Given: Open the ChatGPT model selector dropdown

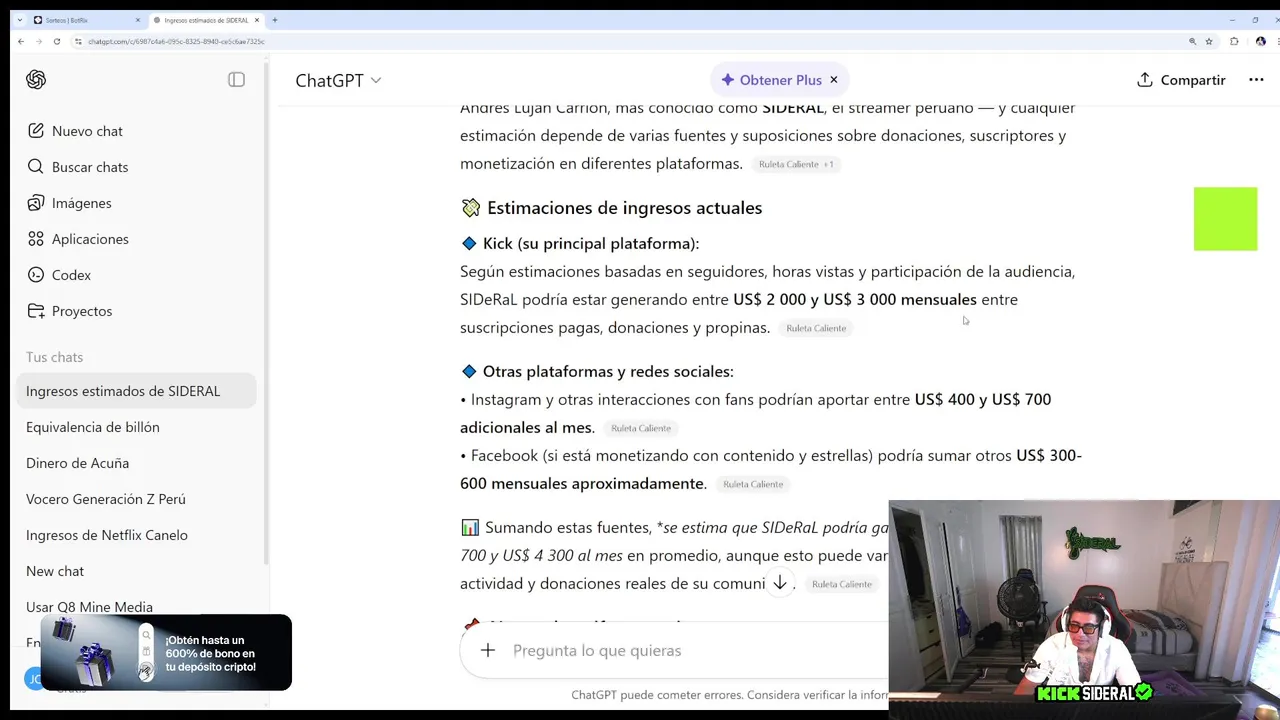Looking at the screenshot, I should 338,80.
